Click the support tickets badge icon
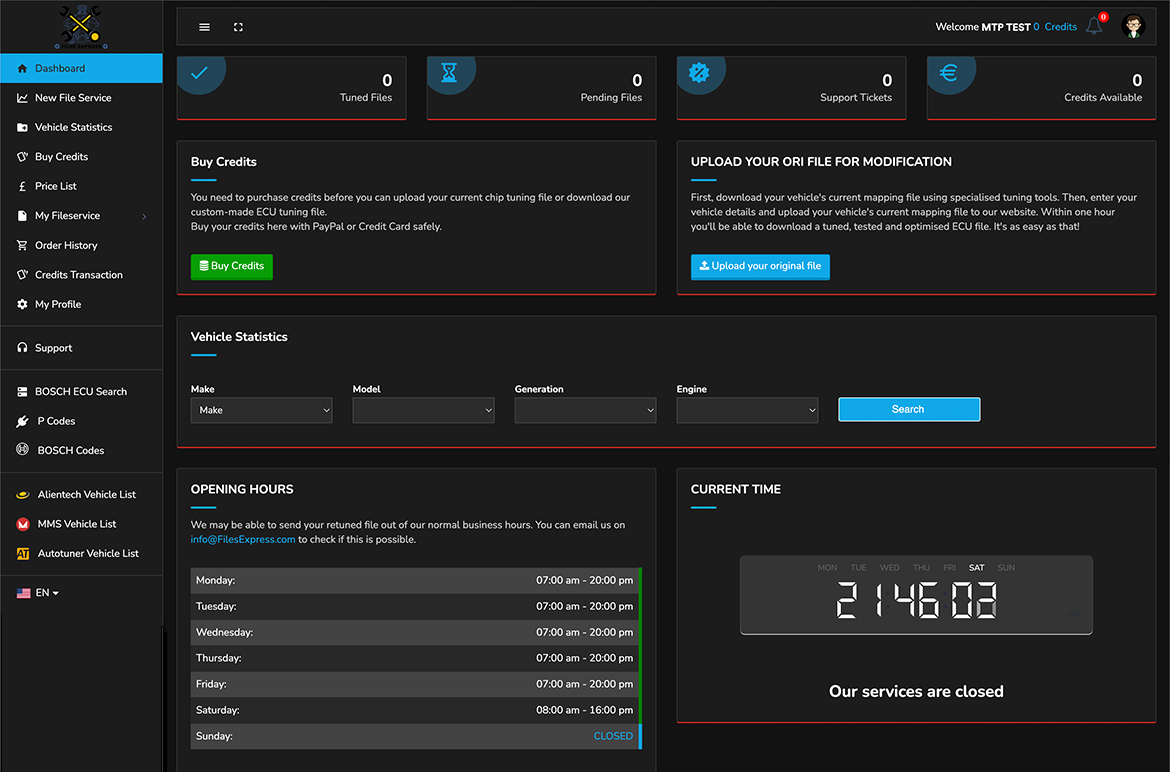 point(699,73)
